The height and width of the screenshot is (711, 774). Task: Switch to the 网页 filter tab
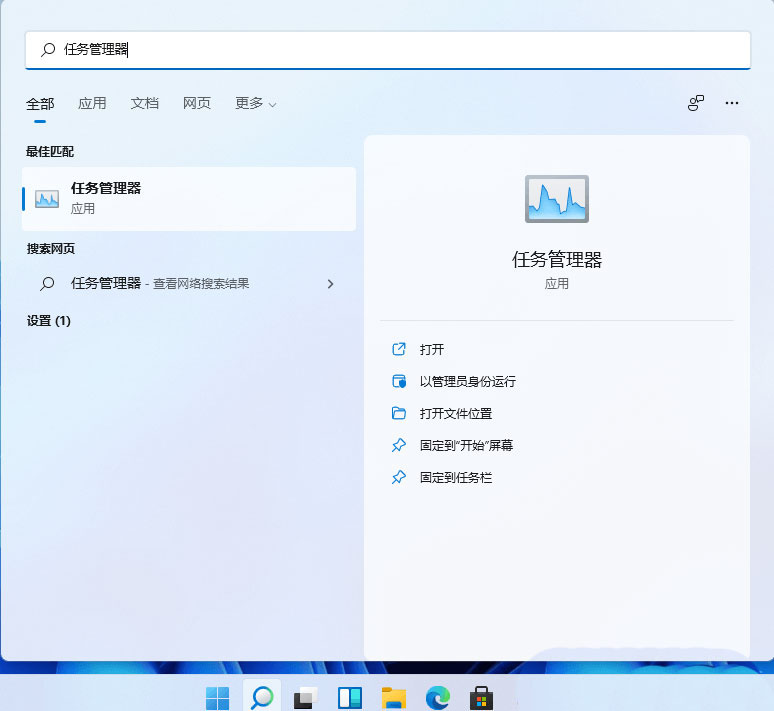tap(197, 103)
